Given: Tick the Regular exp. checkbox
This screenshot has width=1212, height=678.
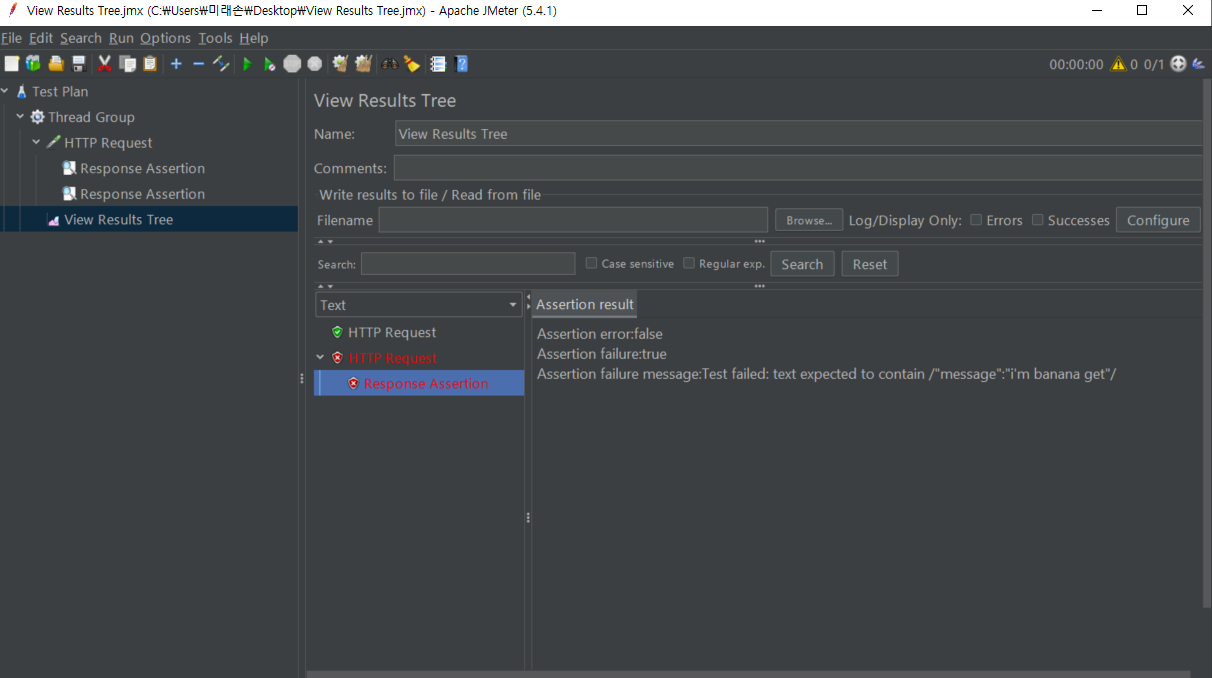Looking at the screenshot, I should [x=689, y=263].
